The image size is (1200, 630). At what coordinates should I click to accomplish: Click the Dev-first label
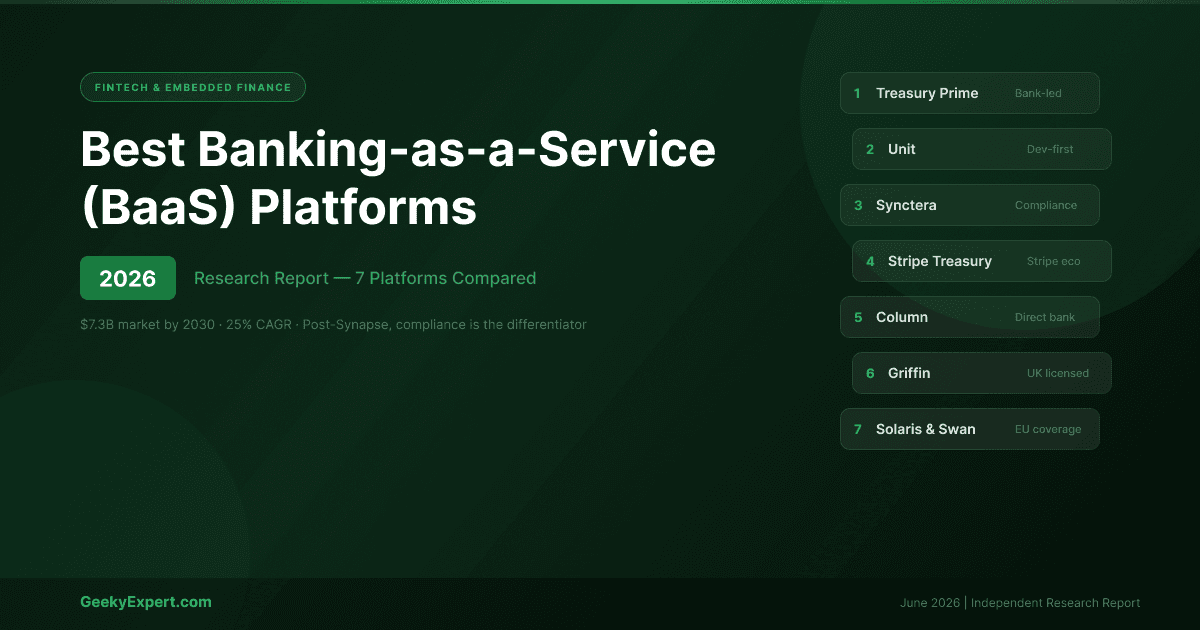[1050, 149]
